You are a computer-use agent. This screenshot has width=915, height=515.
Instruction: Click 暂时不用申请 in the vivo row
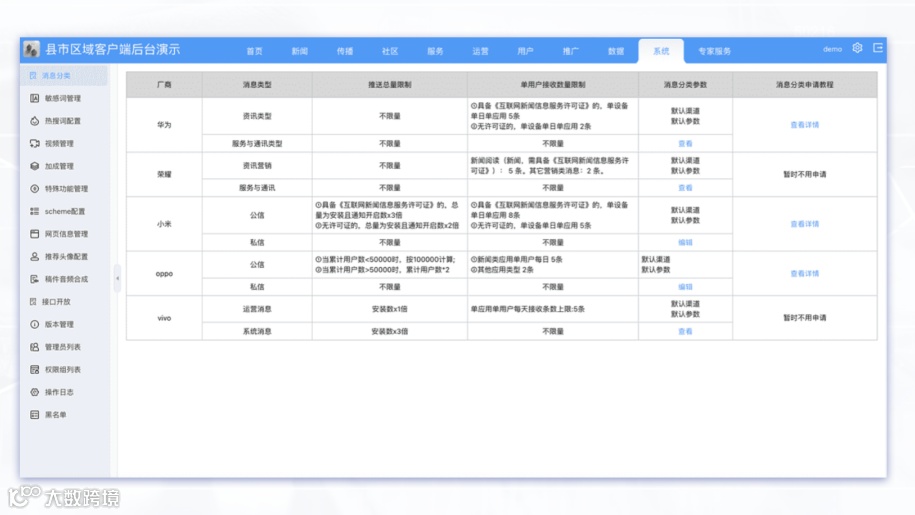pos(805,318)
